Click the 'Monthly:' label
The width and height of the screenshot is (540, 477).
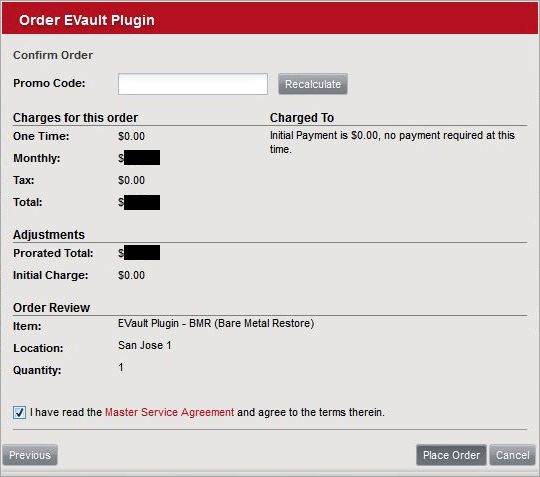(37, 158)
